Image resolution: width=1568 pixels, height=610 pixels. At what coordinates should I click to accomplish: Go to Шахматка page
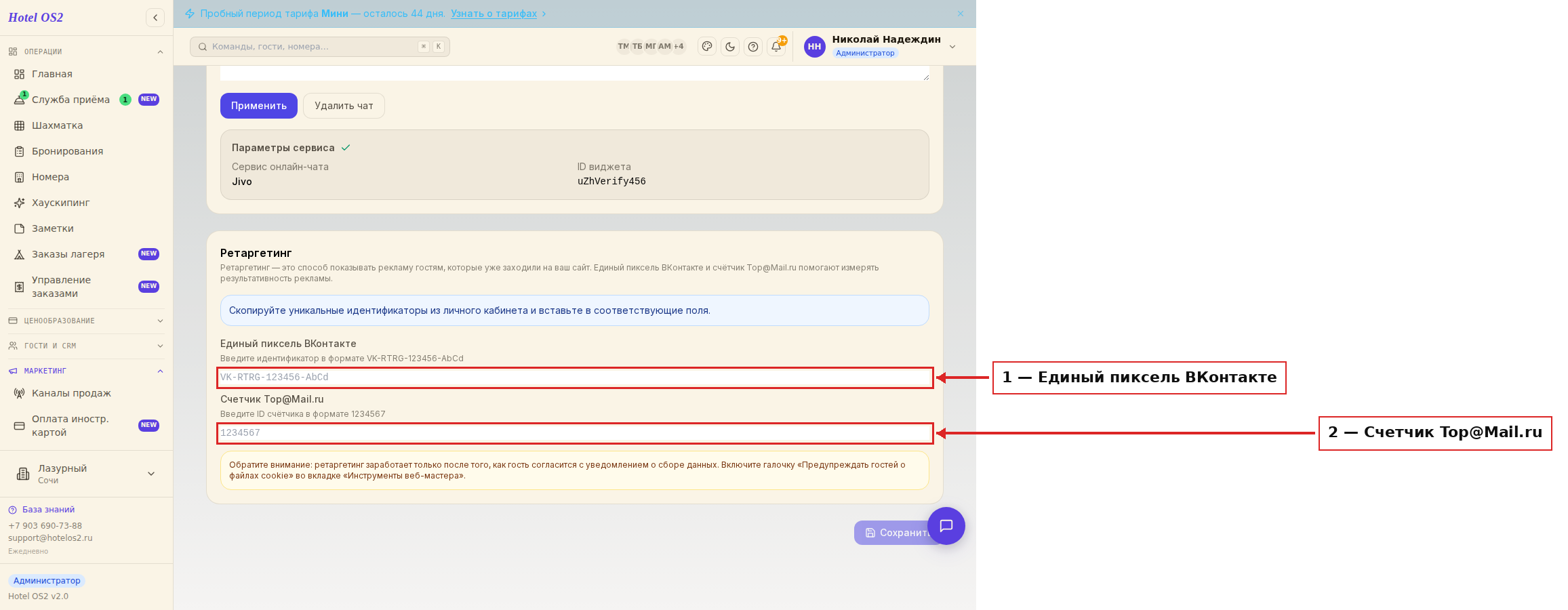pos(87,125)
